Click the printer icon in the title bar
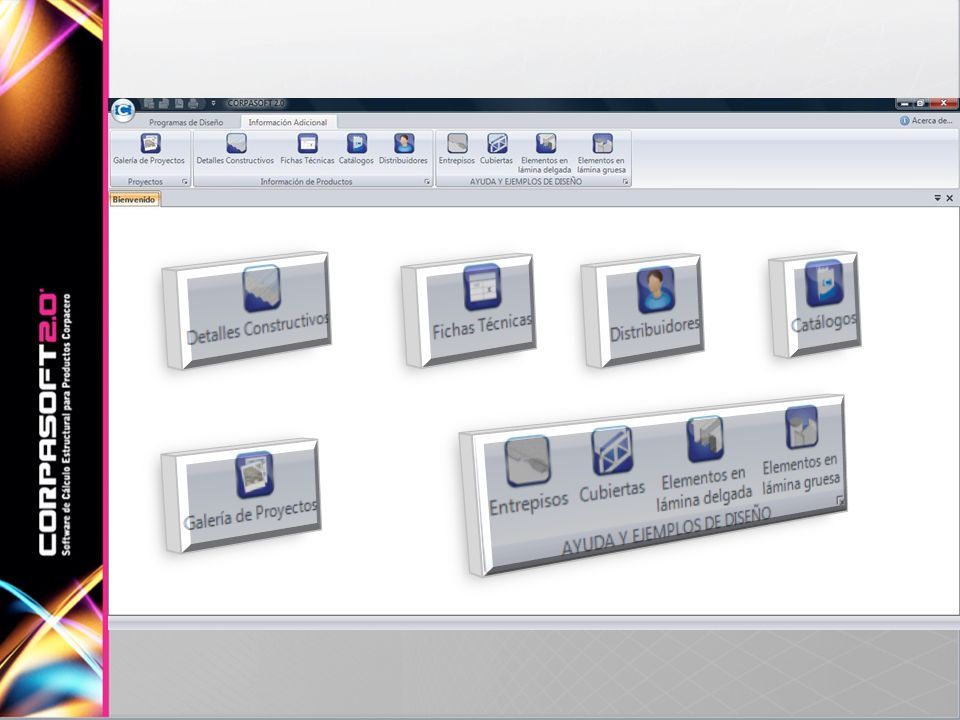Image resolution: width=960 pixels, height=720 pixels. tap(193, 103)
